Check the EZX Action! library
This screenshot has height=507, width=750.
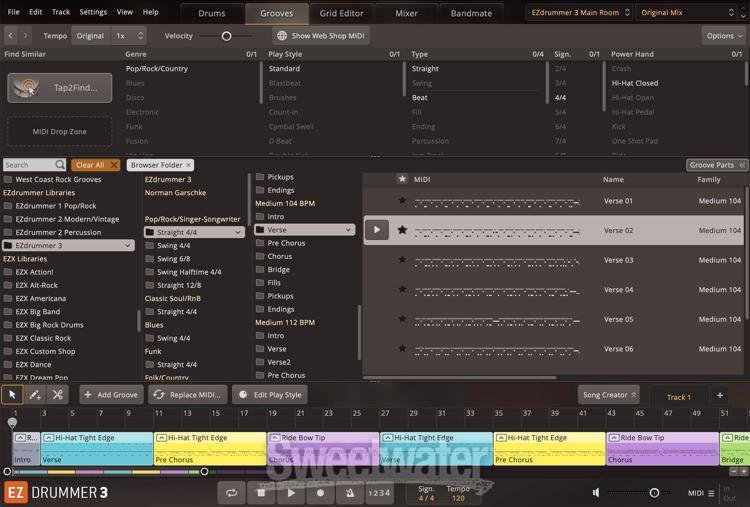coord(8,272)
